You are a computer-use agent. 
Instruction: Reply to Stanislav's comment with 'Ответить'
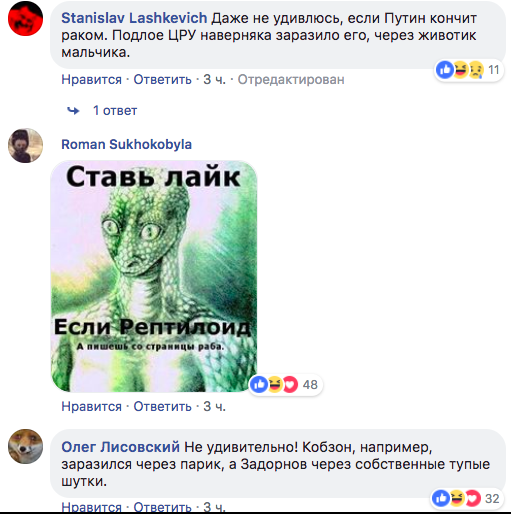coord(163,80)
